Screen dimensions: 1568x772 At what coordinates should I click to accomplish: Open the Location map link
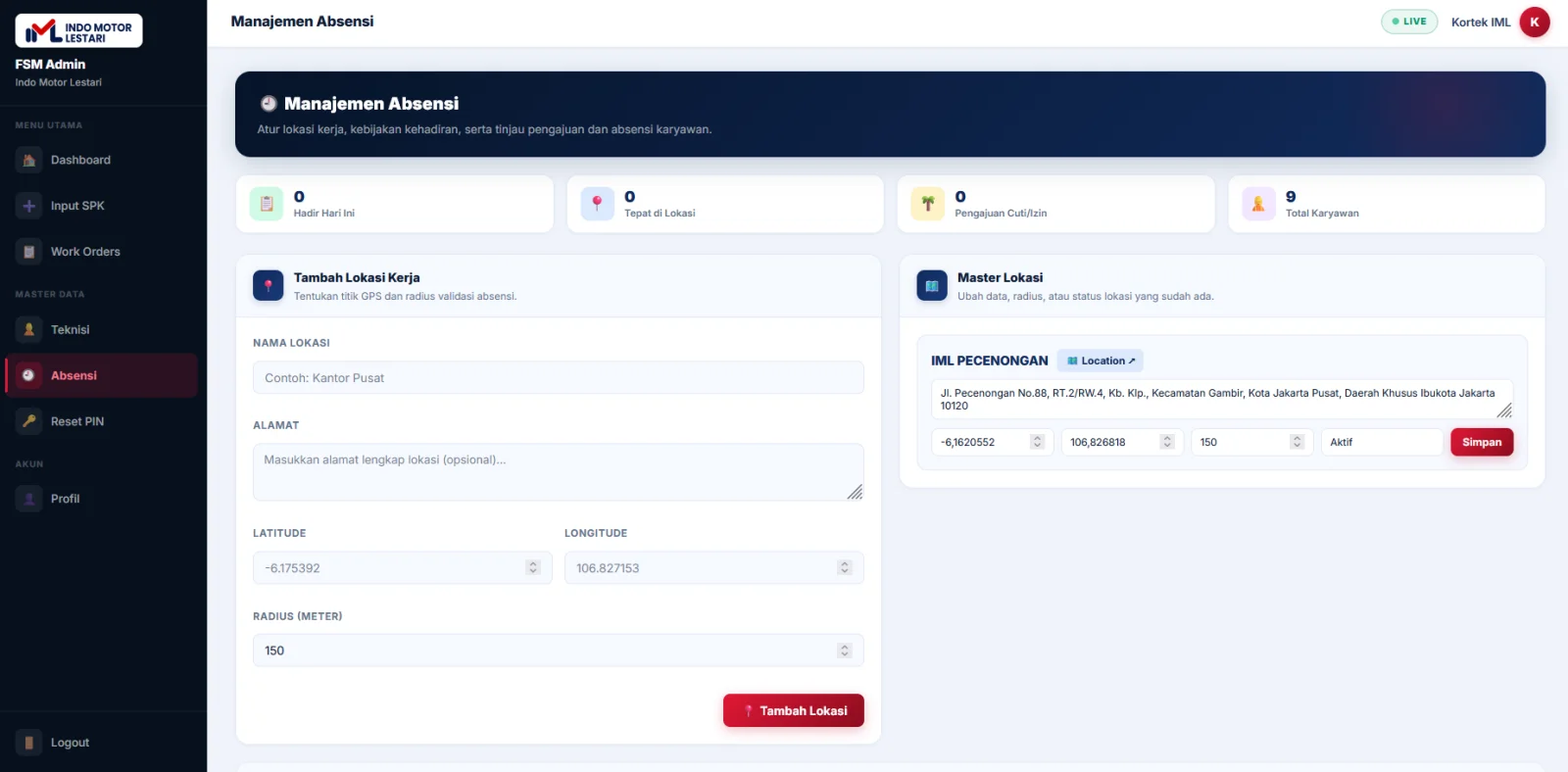tap(1101, 361)
